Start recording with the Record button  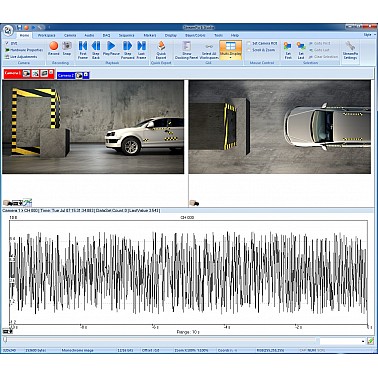(54, 49)
